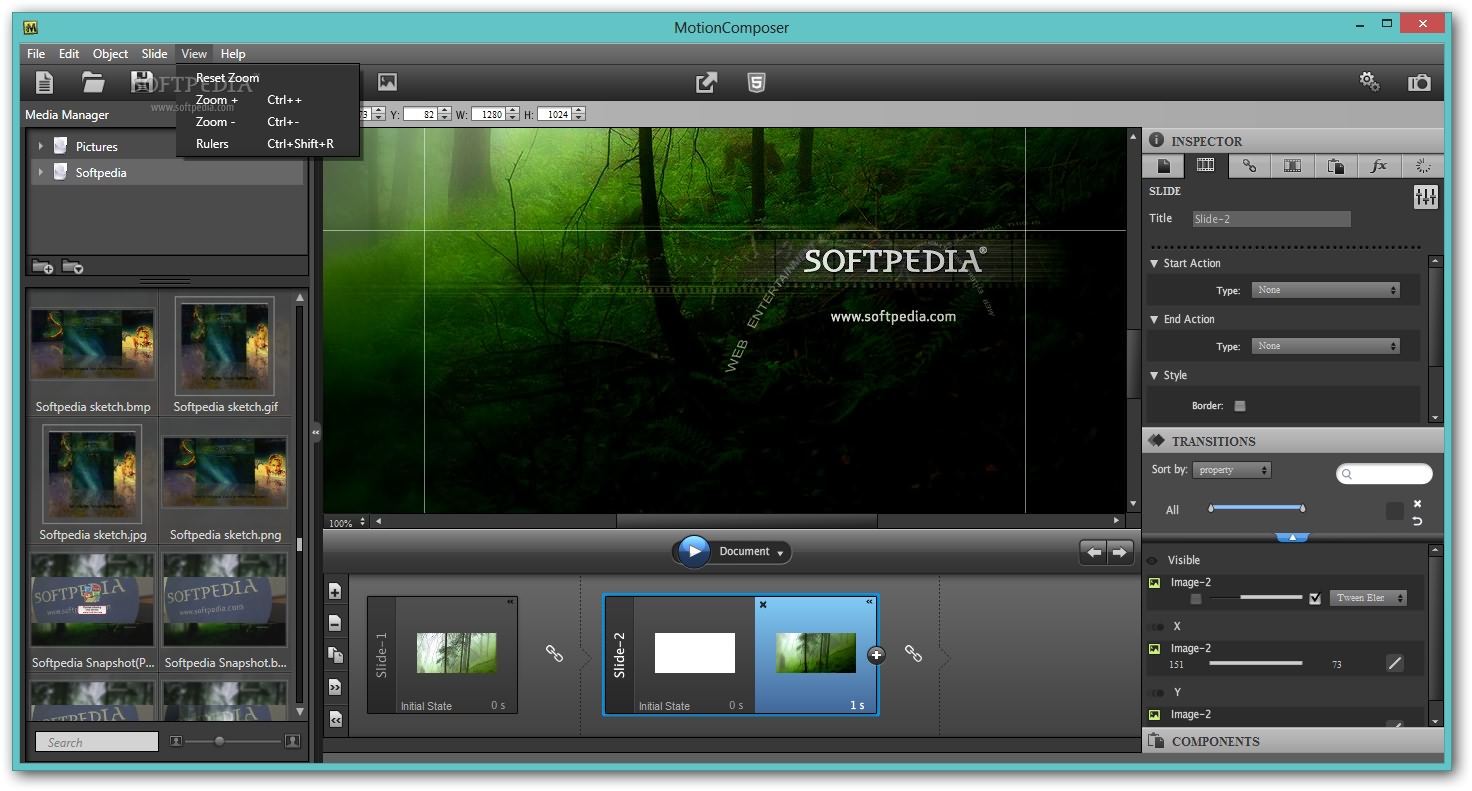1472x791 pixels.
Task: Choose Rulers from the View menu
Action: point(268,144)
